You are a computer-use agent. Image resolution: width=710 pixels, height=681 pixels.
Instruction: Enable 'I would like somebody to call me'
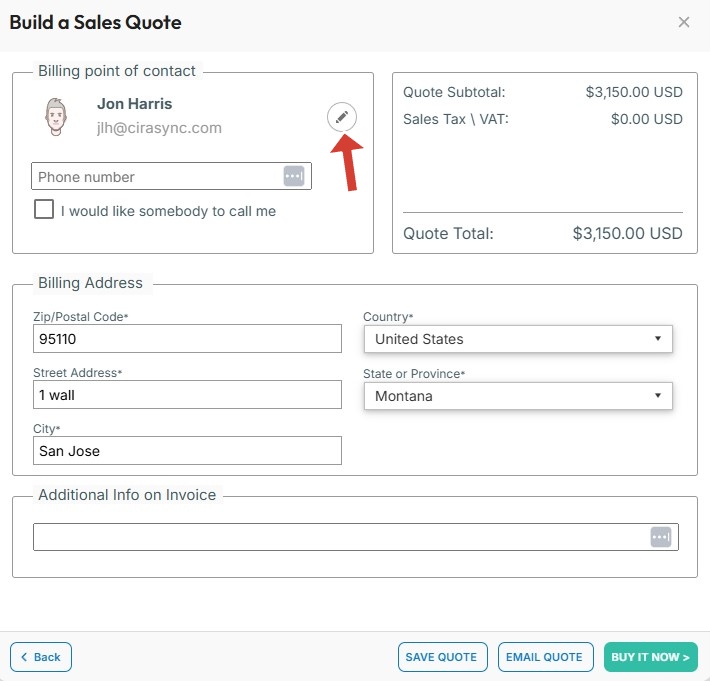(44, 210)
